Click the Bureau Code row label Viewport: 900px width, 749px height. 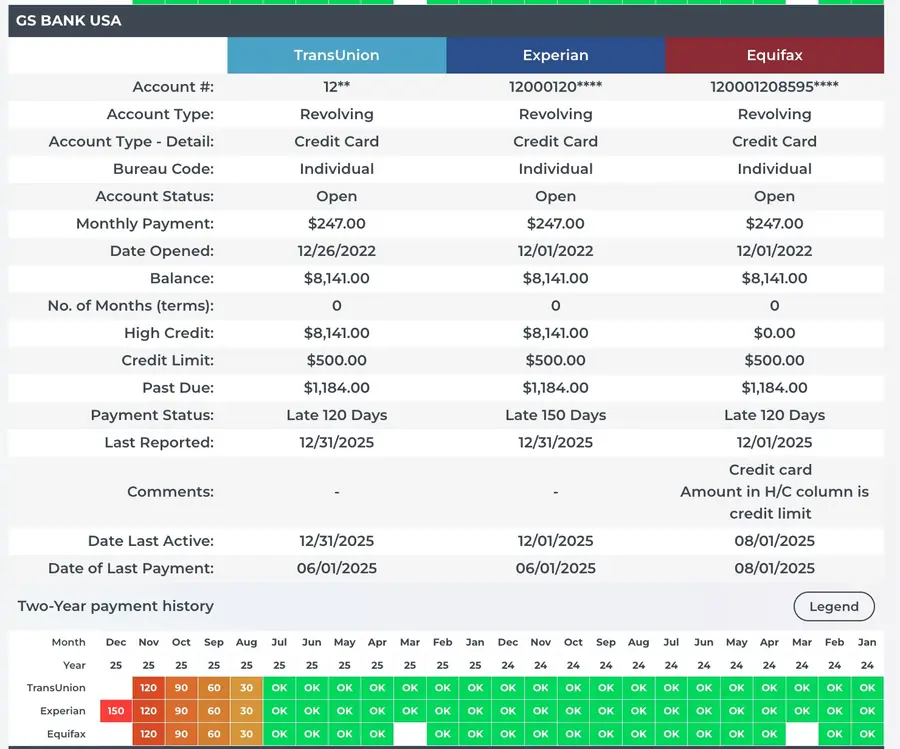pos(164,169)
